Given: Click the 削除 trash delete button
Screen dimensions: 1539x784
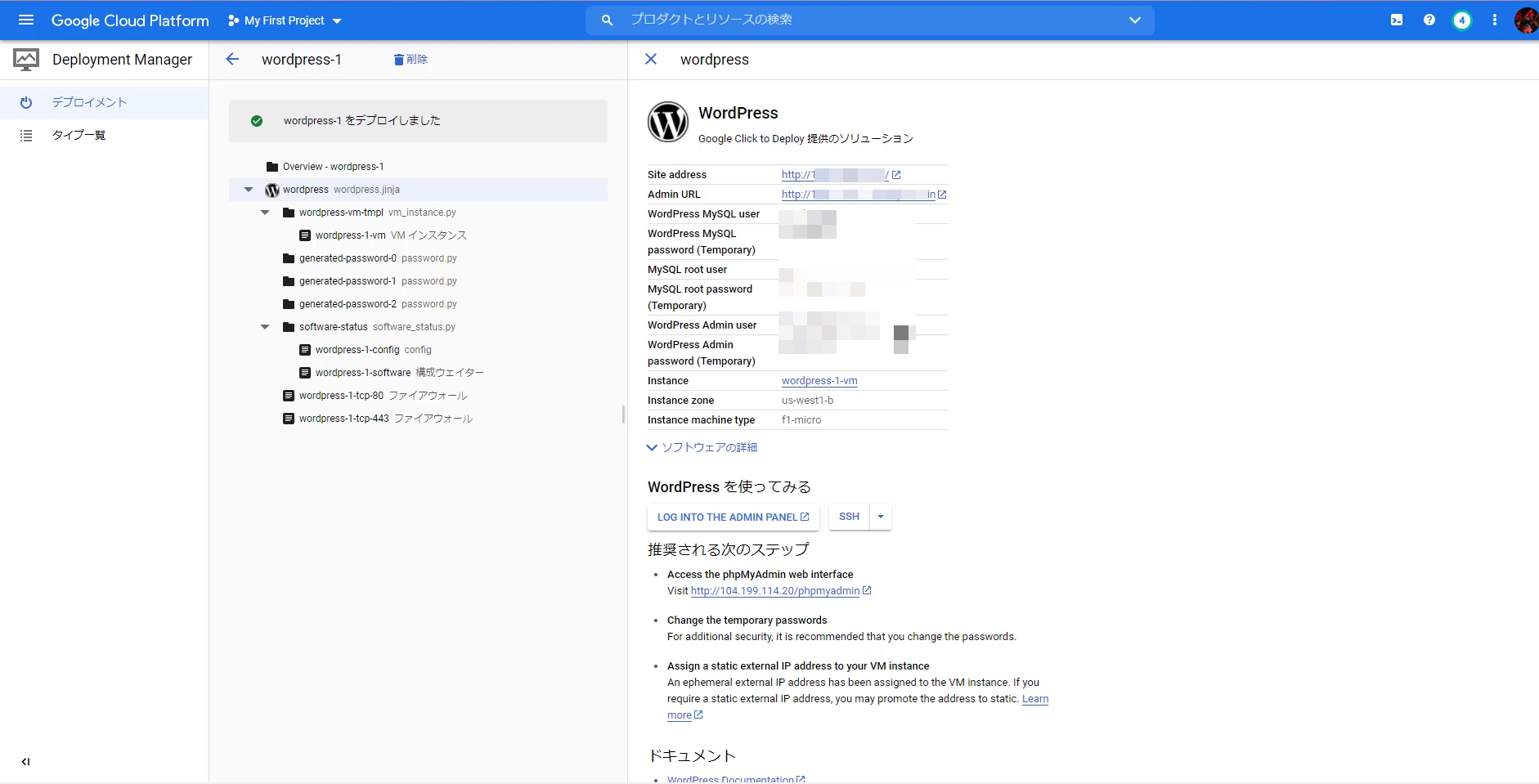Looking at the screenshot, I should click(x=411, y=59).
